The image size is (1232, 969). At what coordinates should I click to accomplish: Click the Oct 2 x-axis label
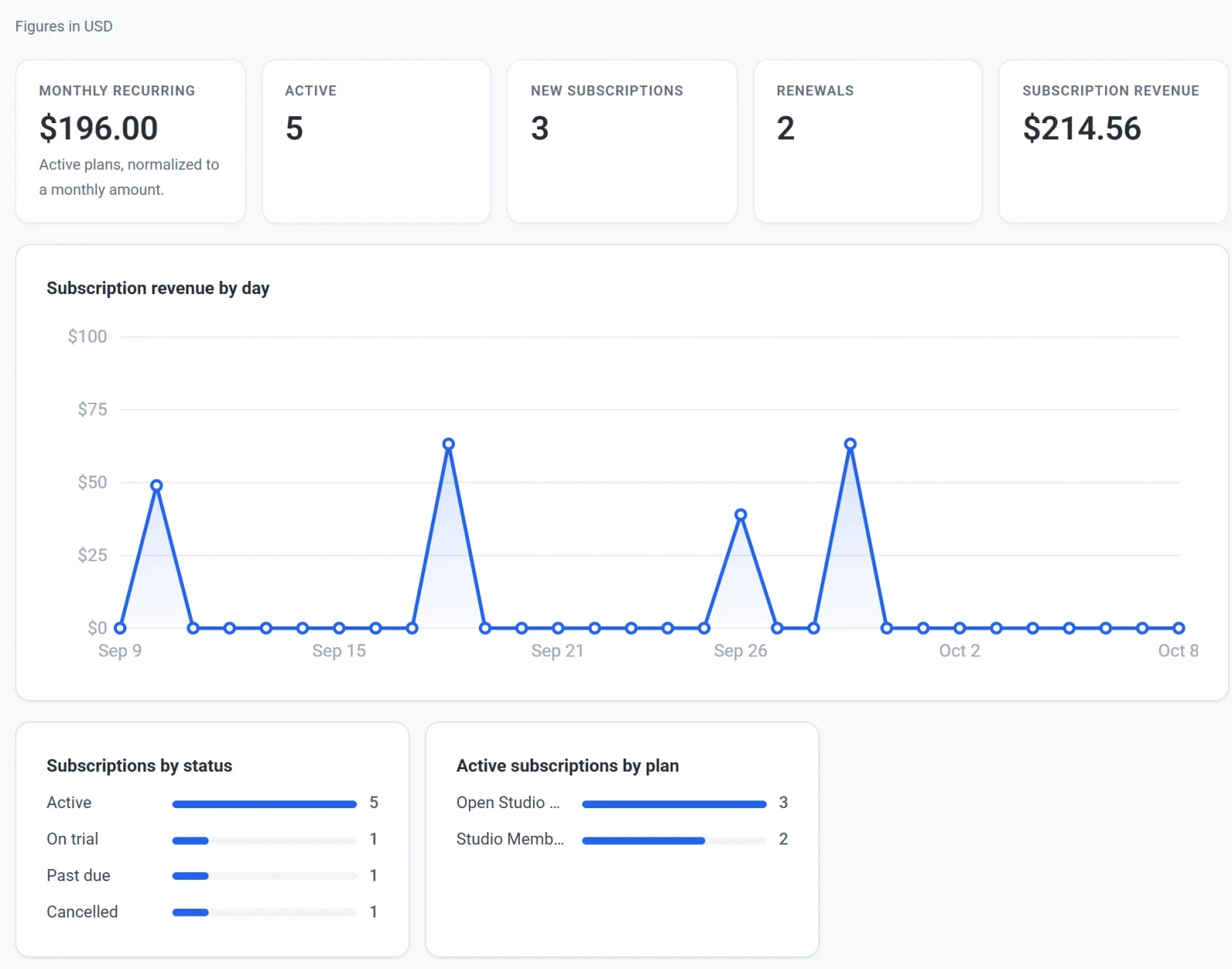tap(959, 651)
